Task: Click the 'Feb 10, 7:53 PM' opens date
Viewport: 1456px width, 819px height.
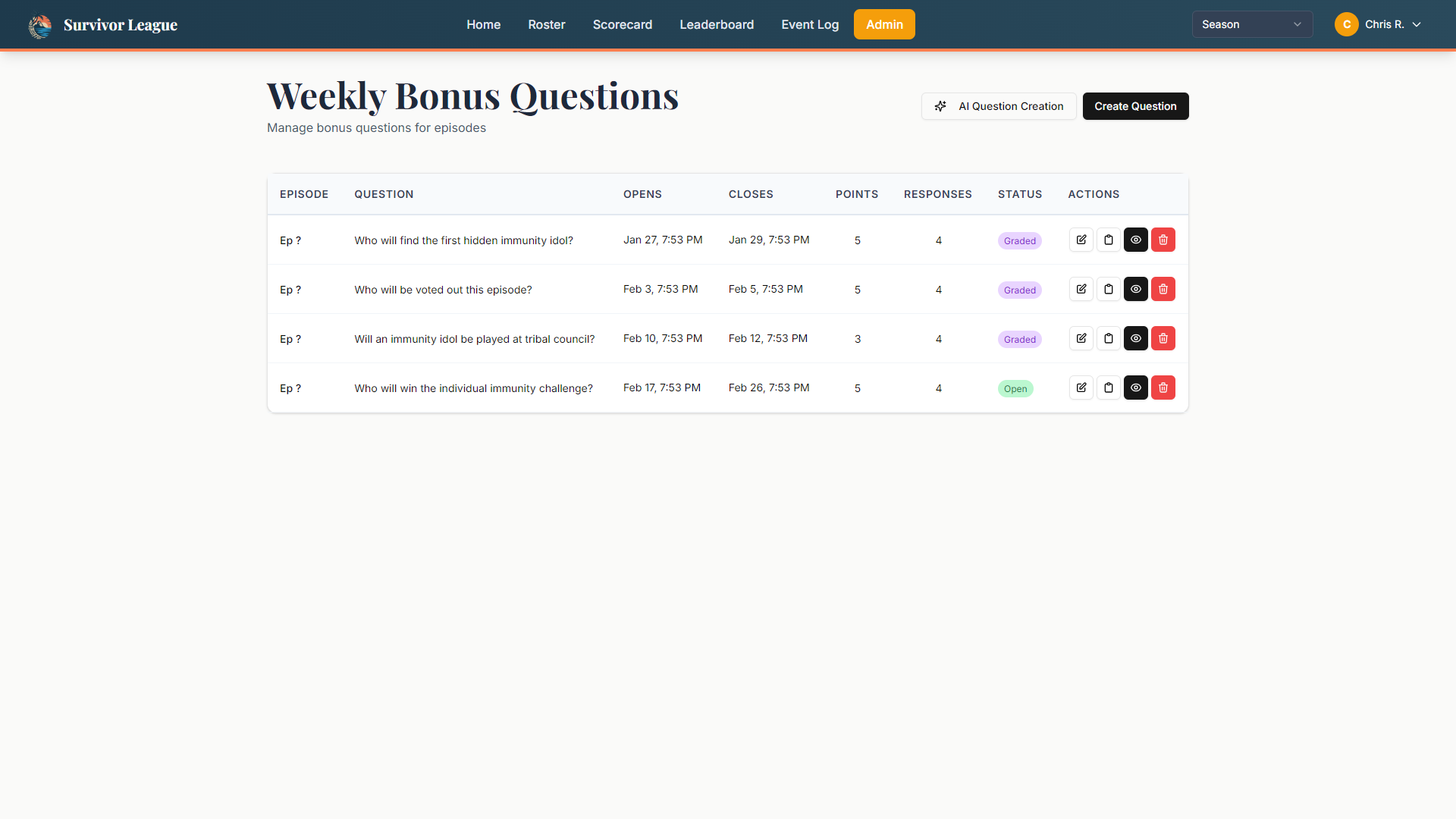Action: 663,338
